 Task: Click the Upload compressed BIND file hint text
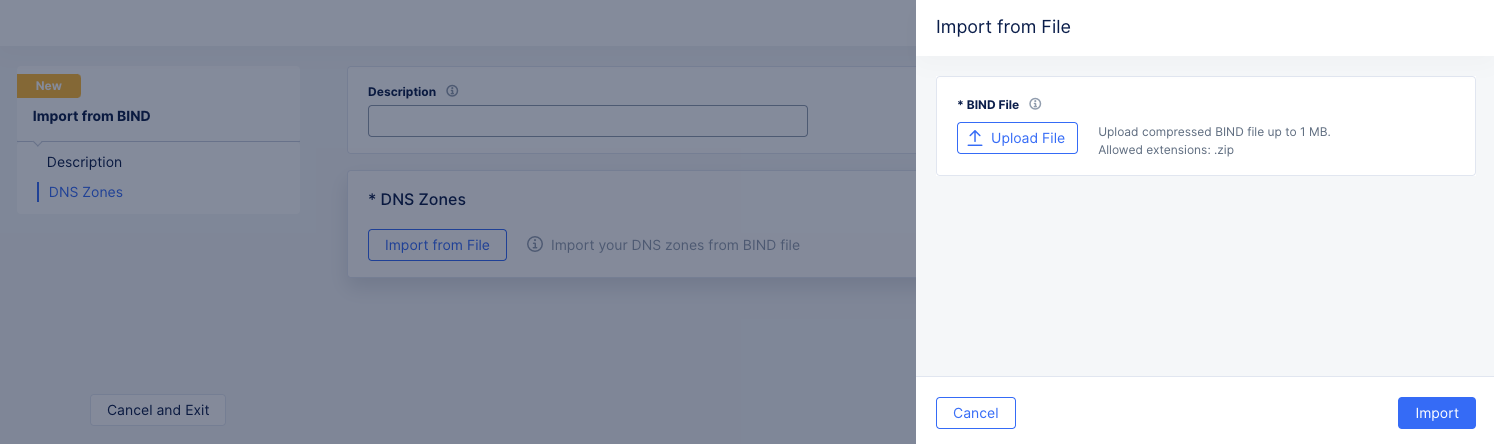(1214, 132)
